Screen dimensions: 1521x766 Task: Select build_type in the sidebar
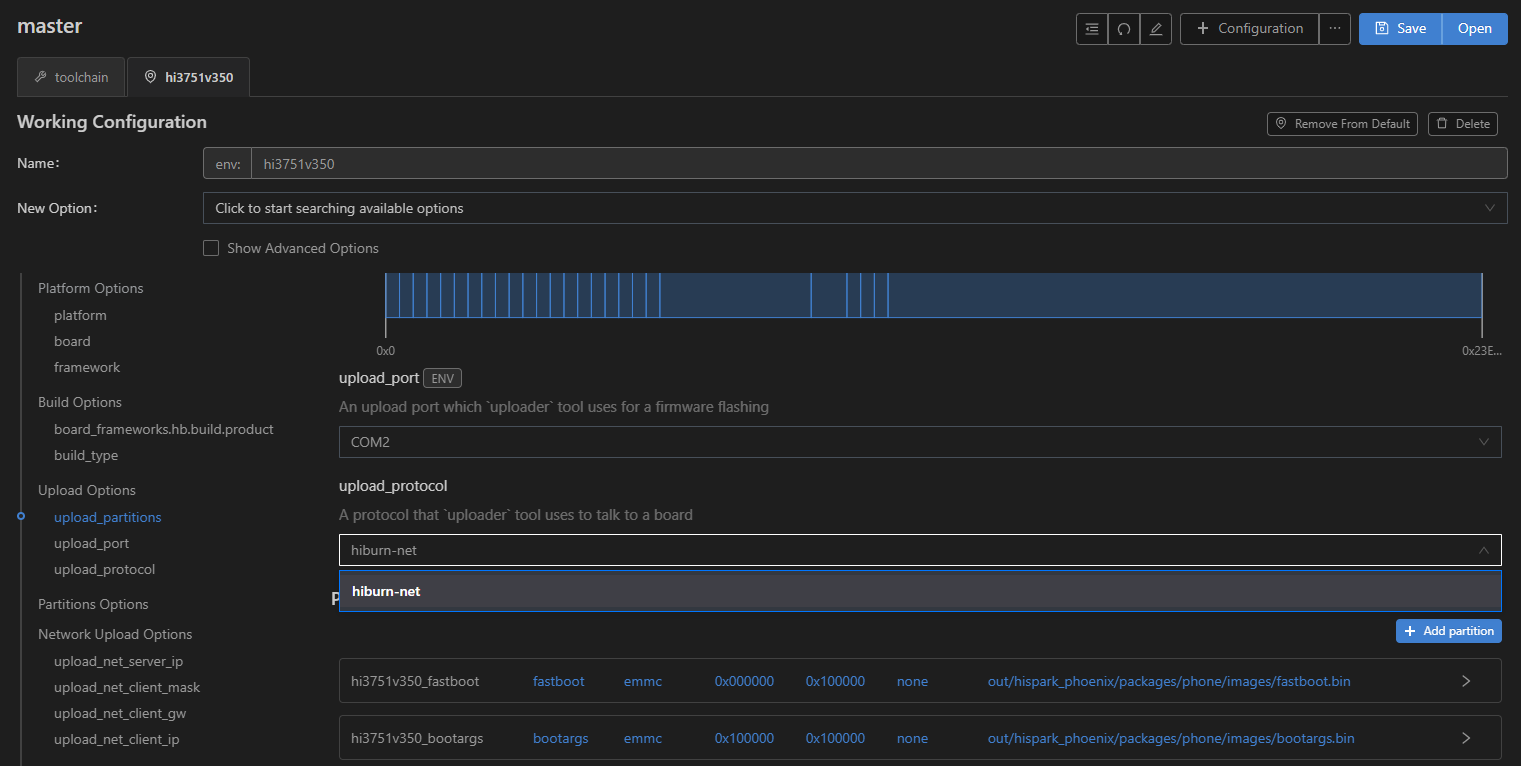point(86,455)
